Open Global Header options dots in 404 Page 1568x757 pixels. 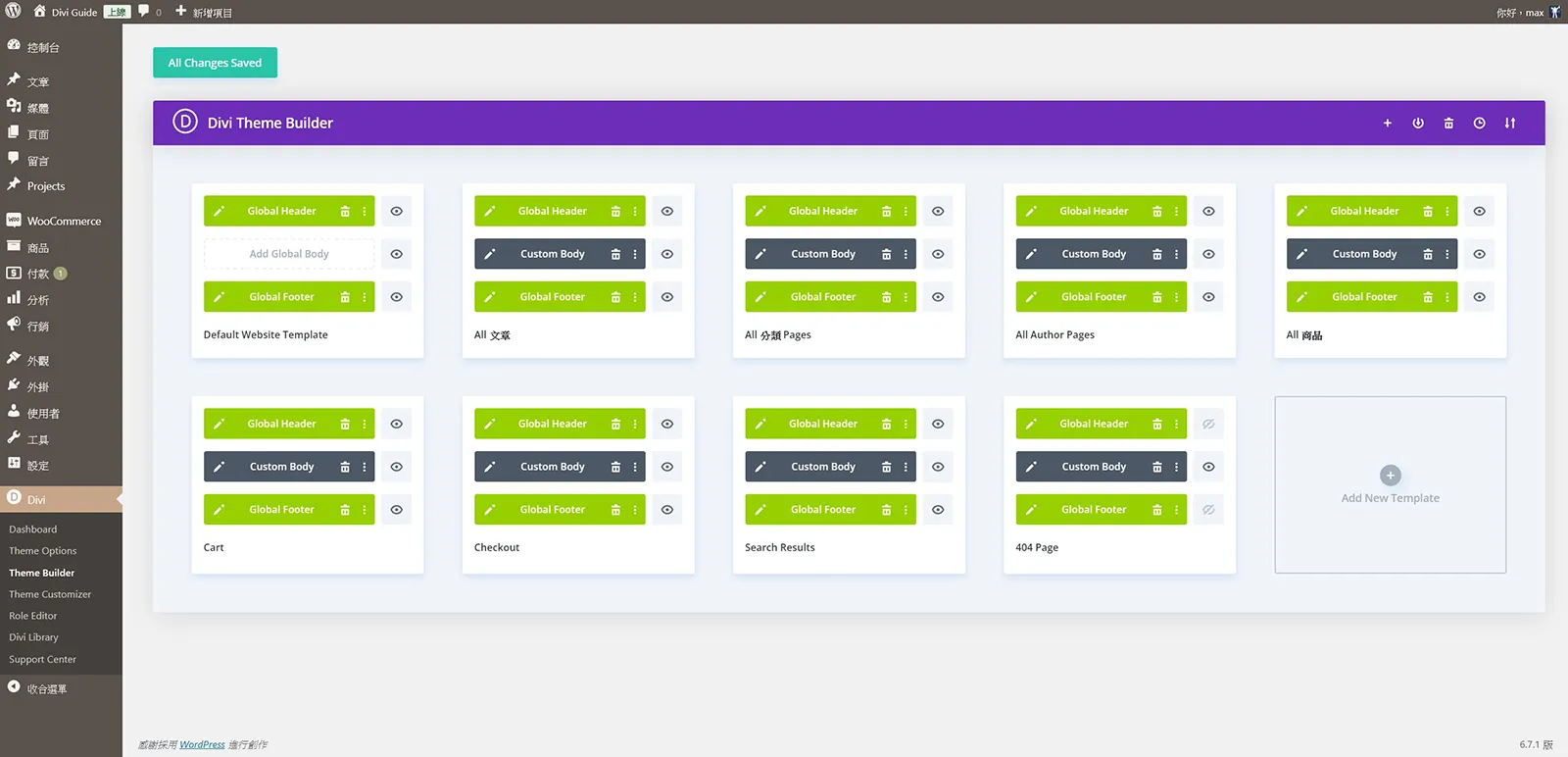[1177, 424]
